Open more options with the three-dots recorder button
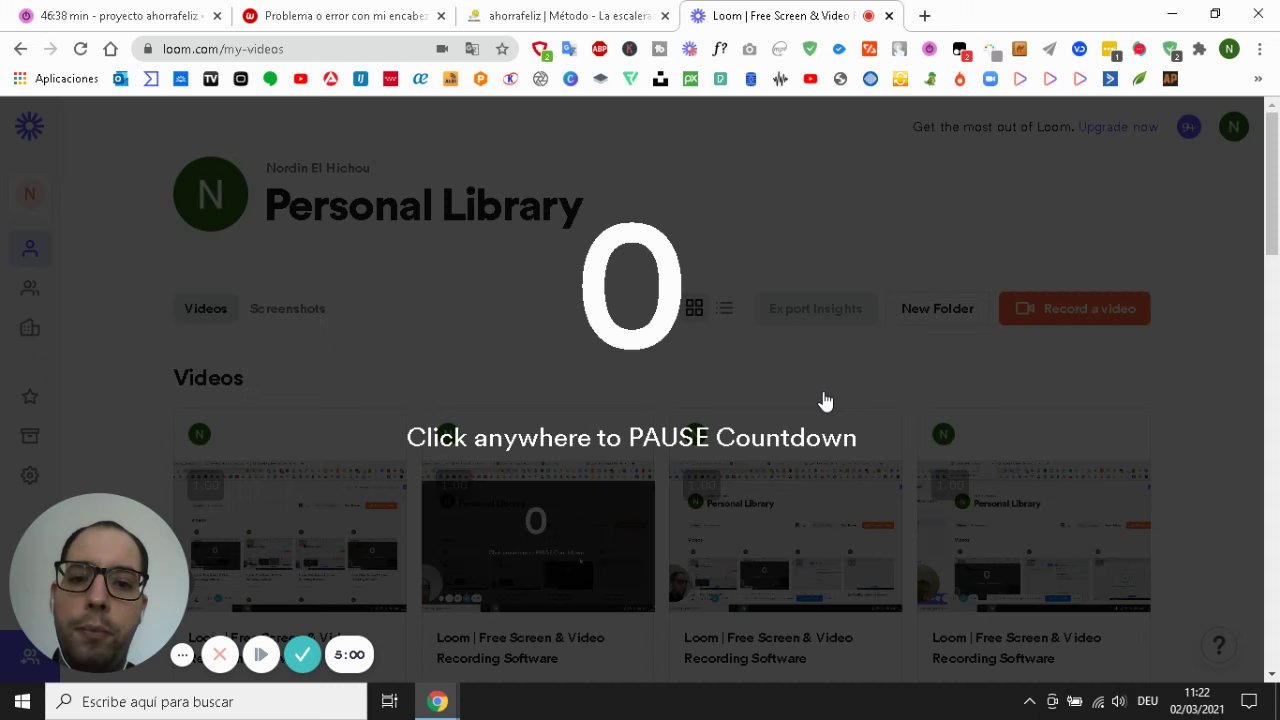The width and height of the screenshot is (1280, 720). click(x=182, y=655)
